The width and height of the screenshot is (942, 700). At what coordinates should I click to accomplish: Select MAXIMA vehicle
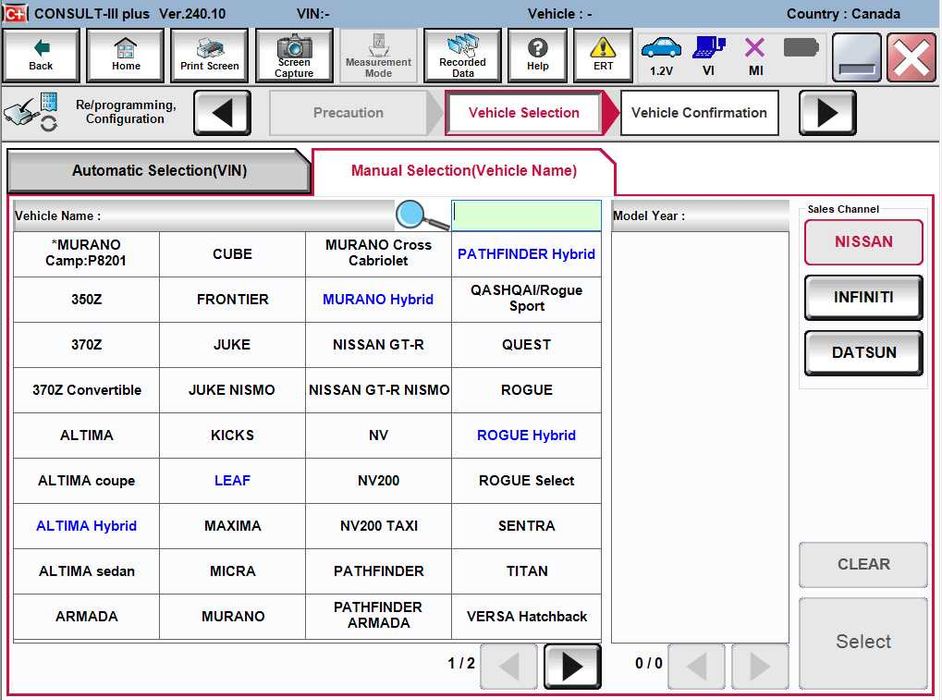click(232, 526)
